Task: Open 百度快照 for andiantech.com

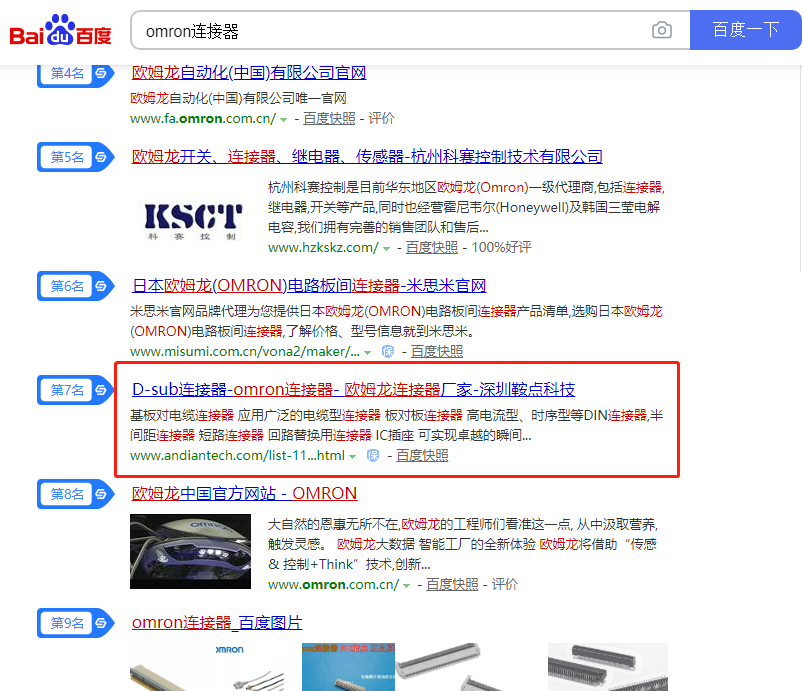Action: pos(422,455)
